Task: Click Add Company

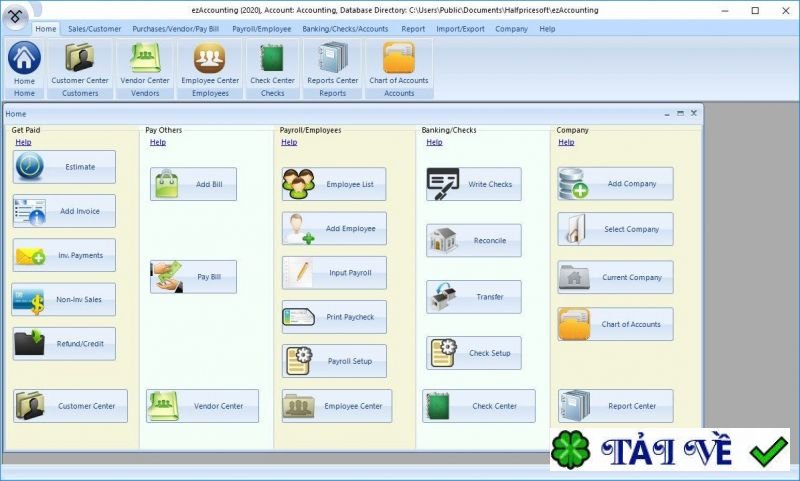Action: [x=615, y=184]
